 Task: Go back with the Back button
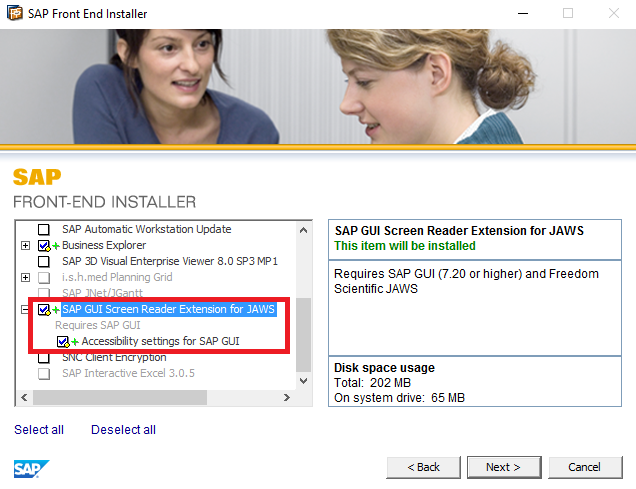(423, 468)
